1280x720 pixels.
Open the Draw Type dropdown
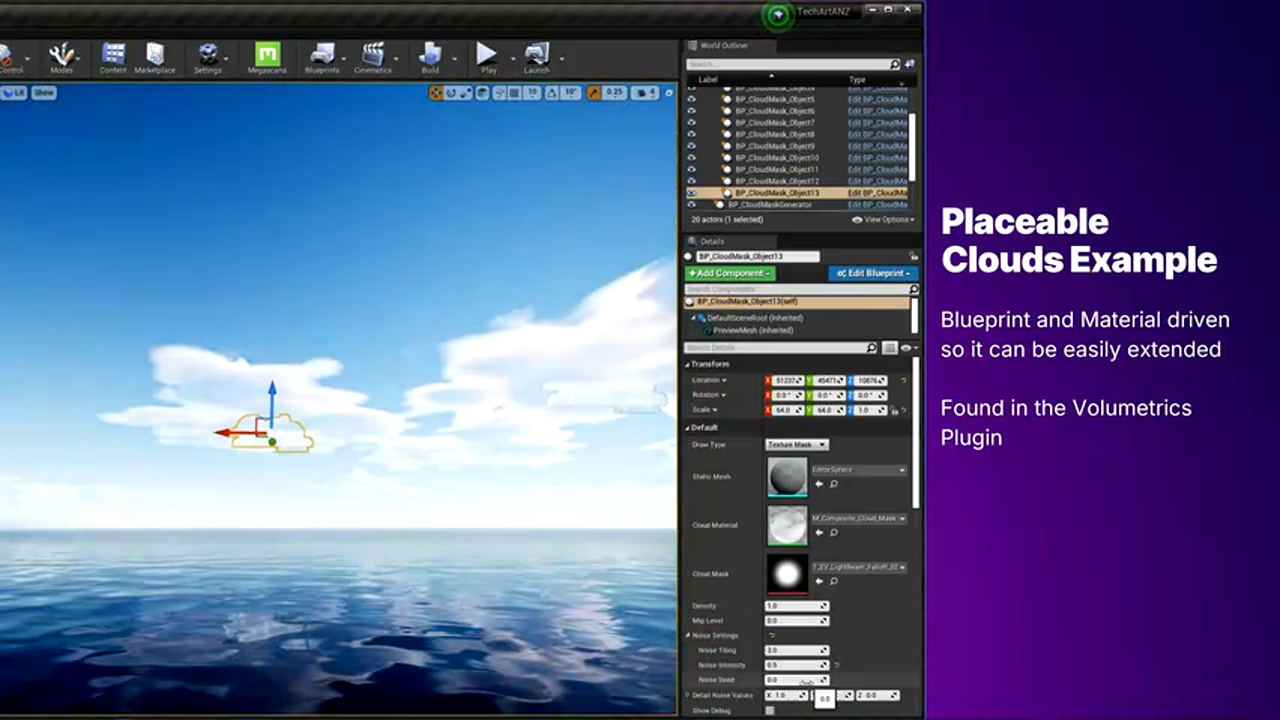click(797, 444)
